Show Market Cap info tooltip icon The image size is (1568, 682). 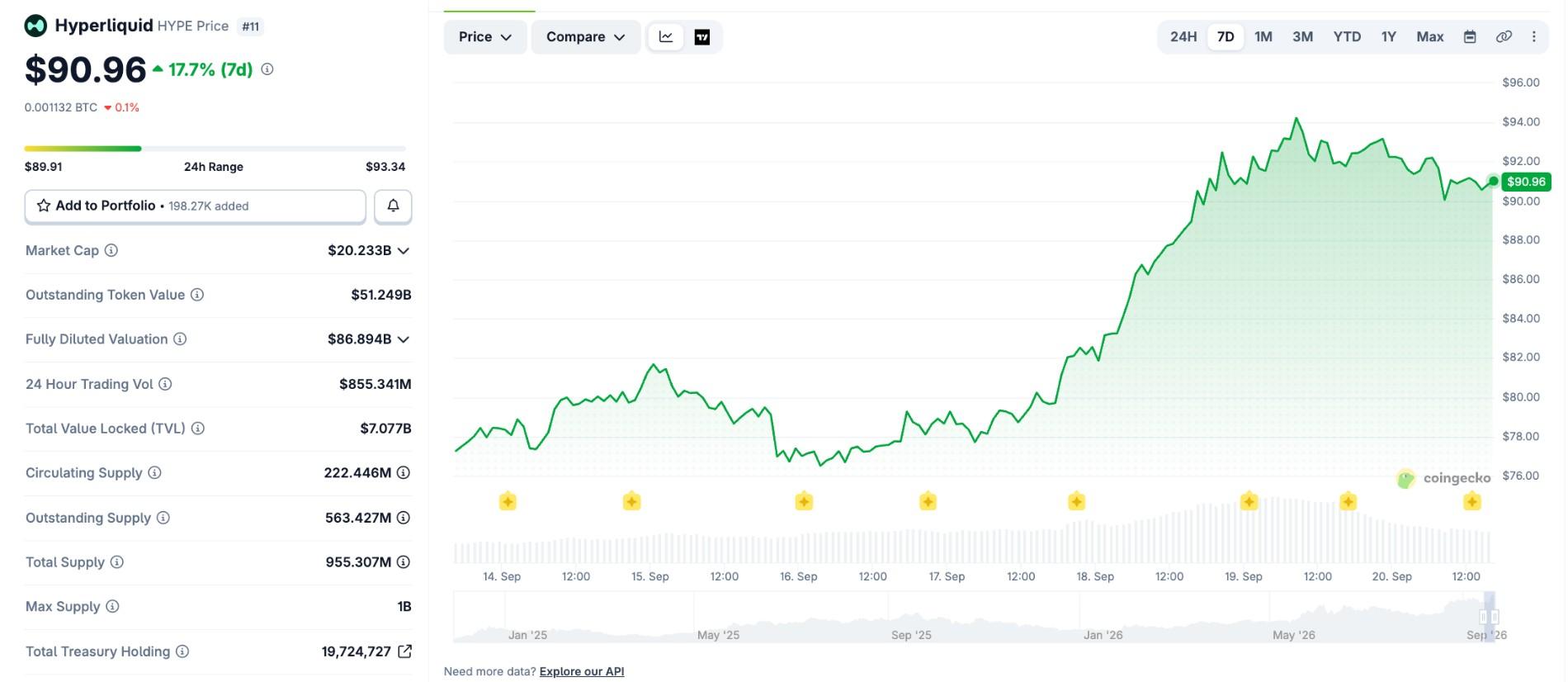click(x=111, y=250)
